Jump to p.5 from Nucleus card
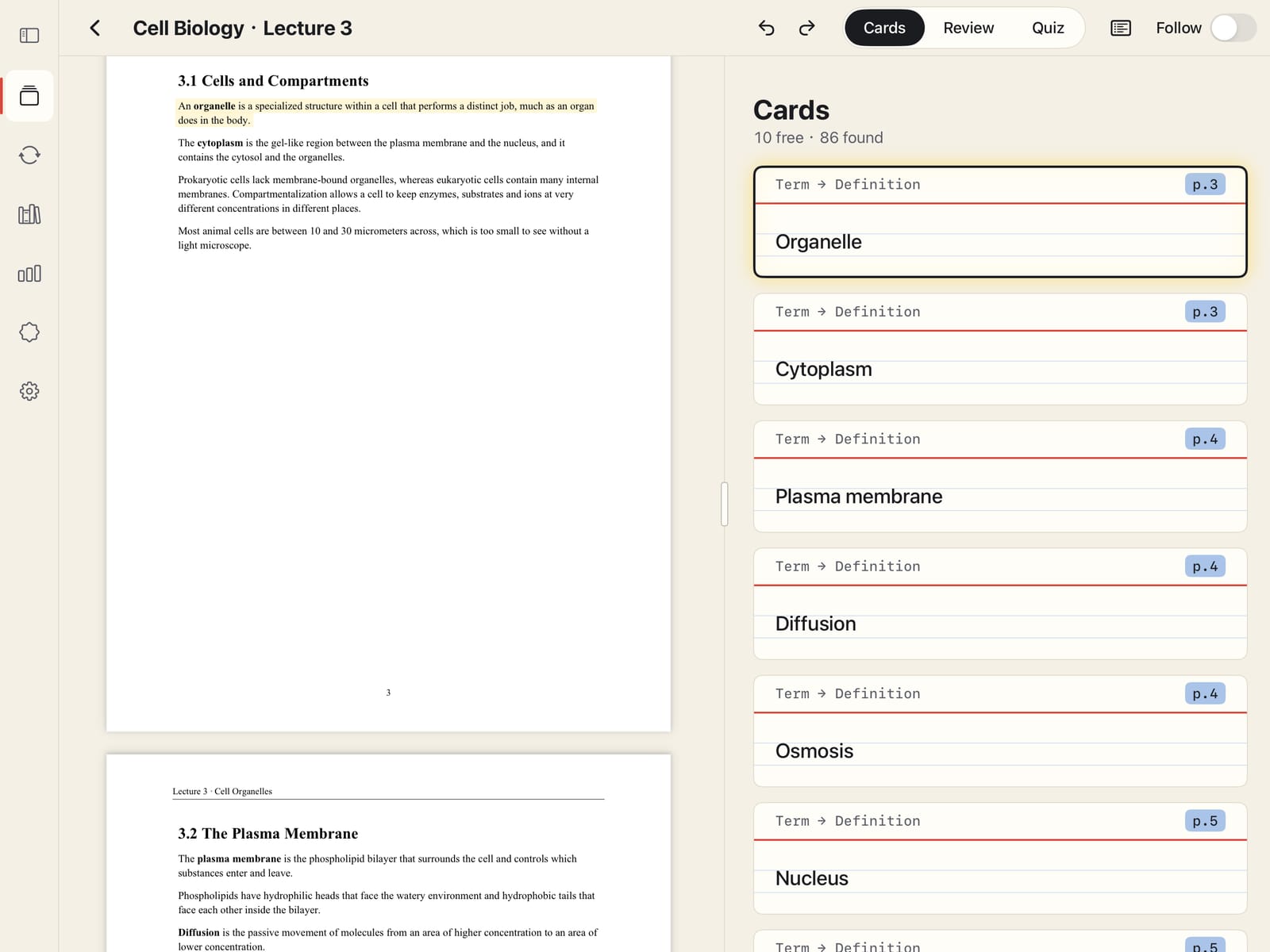Image resolution: width=1270 pixels, height=952 pixels. point(1205,821)
